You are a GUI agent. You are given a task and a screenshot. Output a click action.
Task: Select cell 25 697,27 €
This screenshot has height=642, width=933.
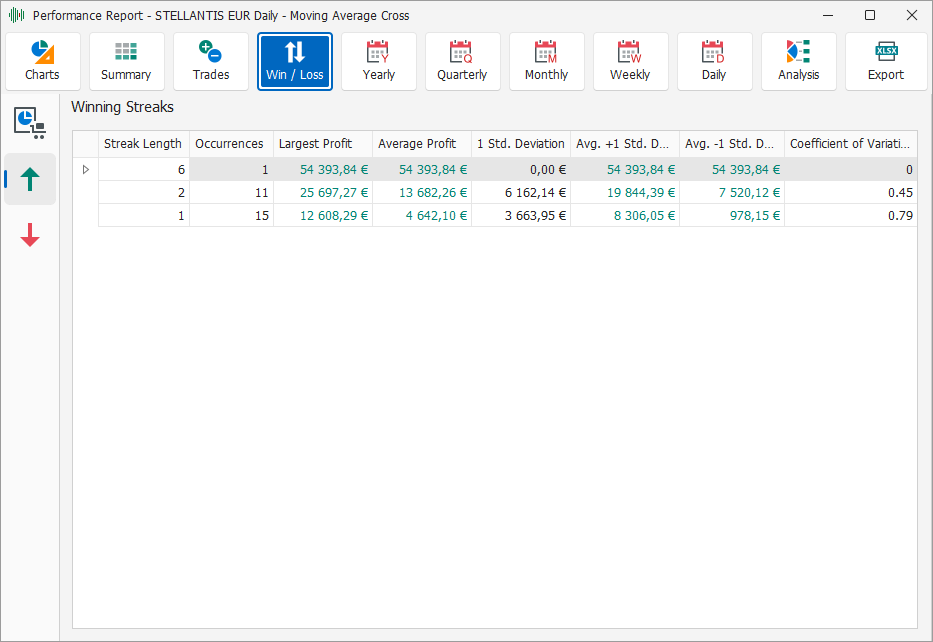point(323,192)
